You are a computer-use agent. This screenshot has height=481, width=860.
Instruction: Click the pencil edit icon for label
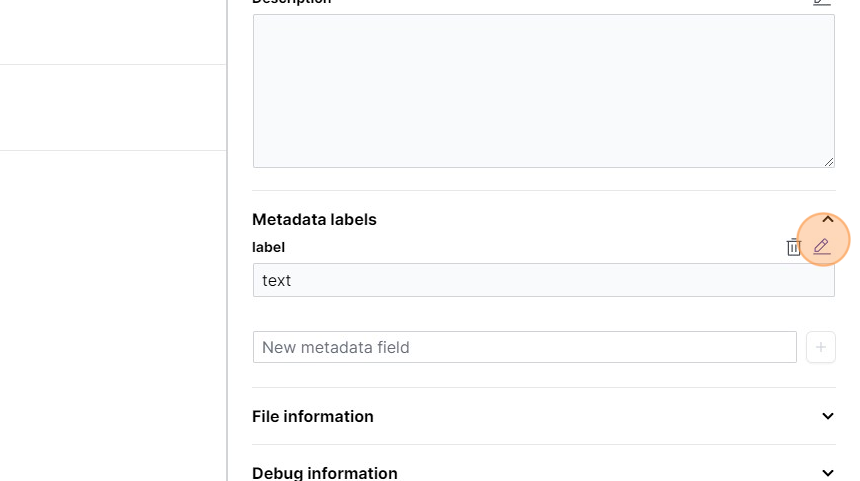[822, 246]
